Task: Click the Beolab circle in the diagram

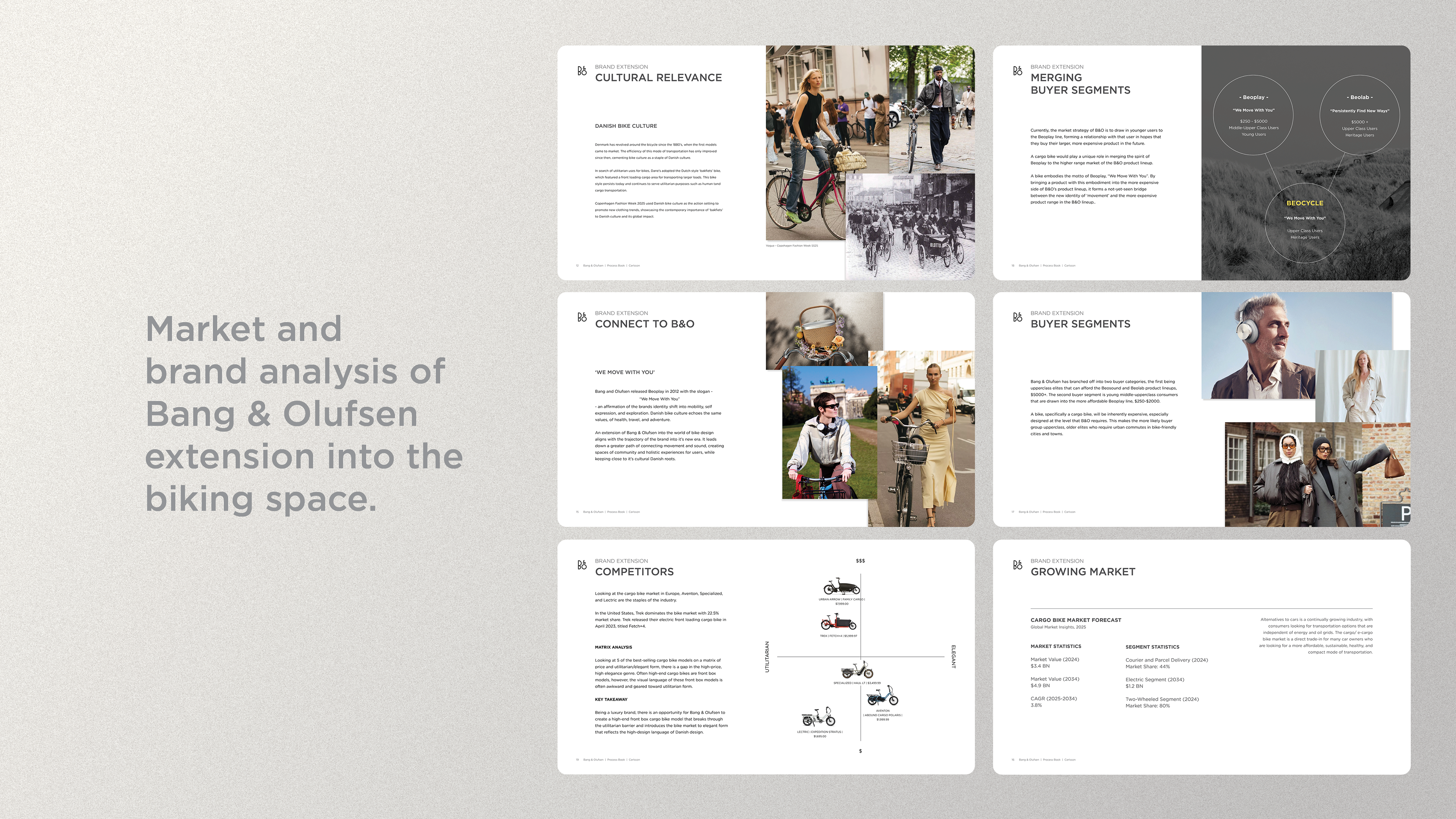Action: click(x=1359, y=115)
